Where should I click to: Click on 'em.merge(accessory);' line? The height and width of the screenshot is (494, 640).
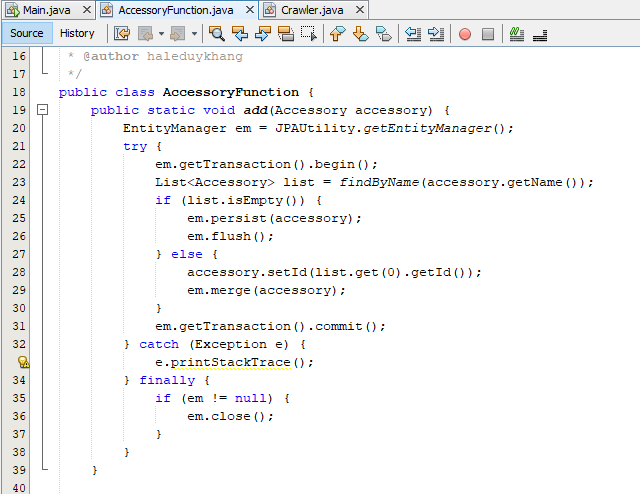tap(266, 290)
